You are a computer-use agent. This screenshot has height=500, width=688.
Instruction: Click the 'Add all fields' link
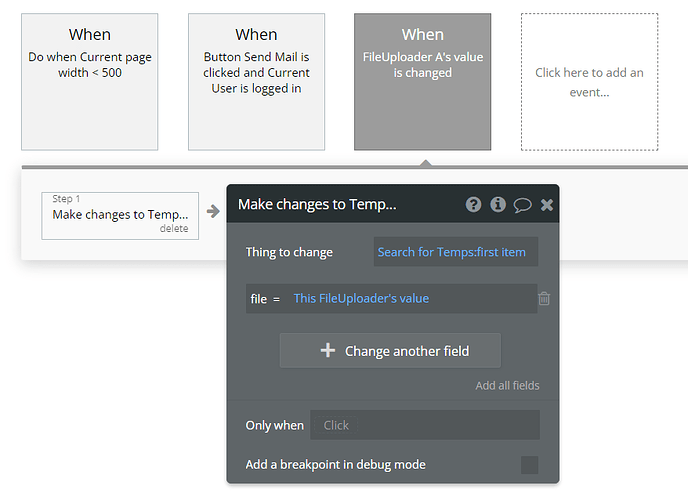coord(507,385)
